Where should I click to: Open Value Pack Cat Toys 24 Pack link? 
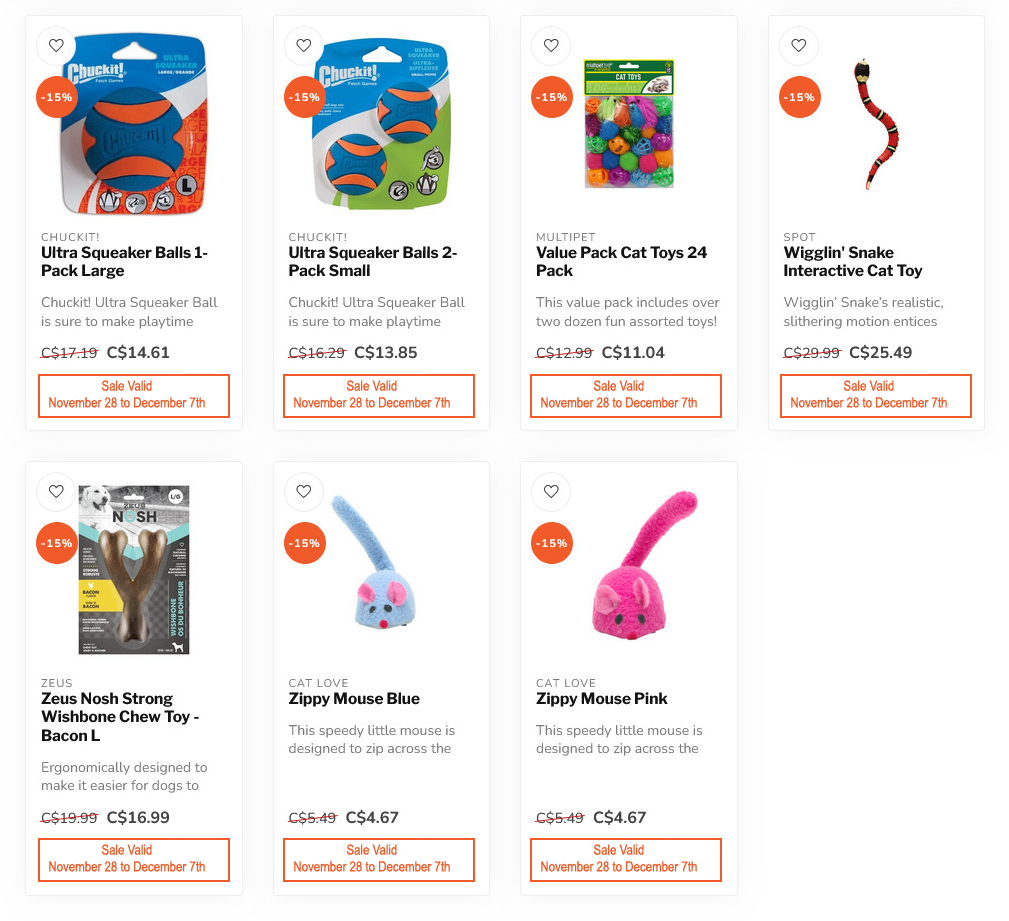pos(621,261)
